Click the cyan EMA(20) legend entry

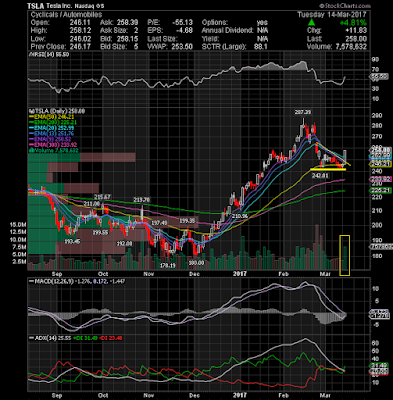(52, 128)
